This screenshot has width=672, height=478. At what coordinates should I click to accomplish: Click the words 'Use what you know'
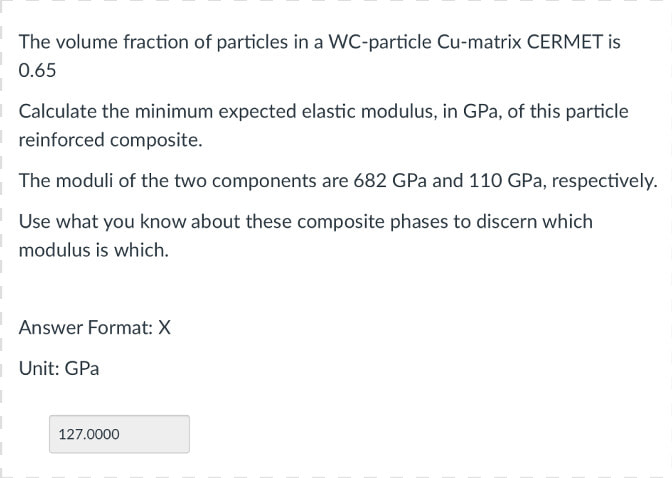coord(103,222)
